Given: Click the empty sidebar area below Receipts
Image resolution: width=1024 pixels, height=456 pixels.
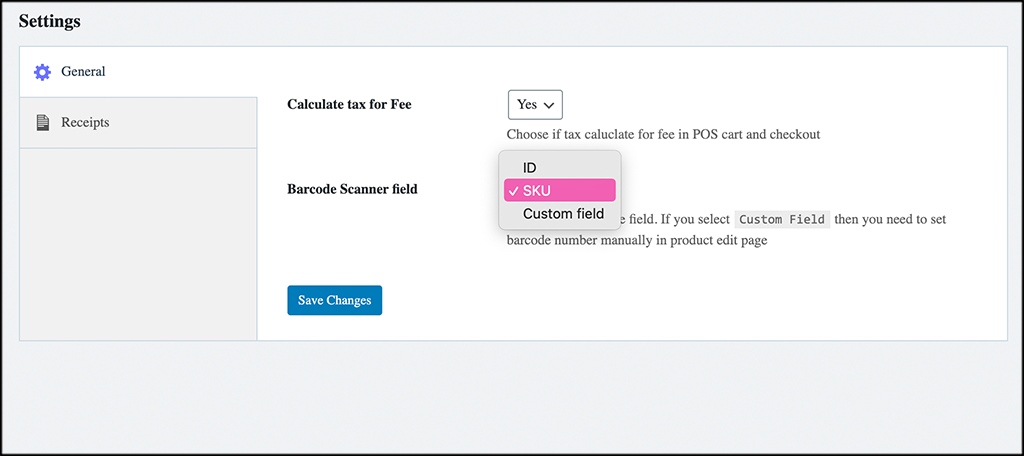Looking at the screenshot, I should (x=138, y=240).
